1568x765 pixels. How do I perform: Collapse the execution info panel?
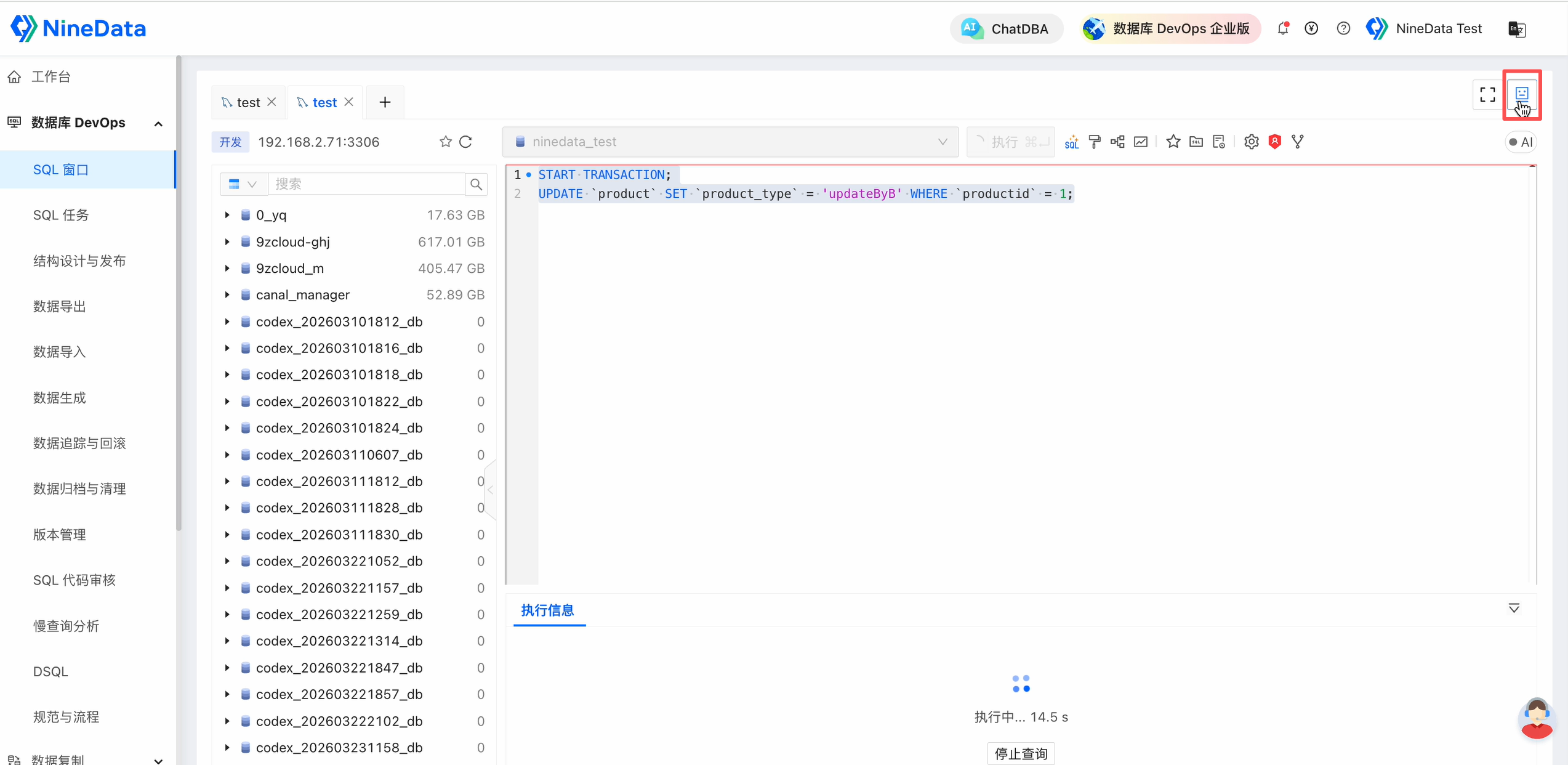coord(1514,609)
